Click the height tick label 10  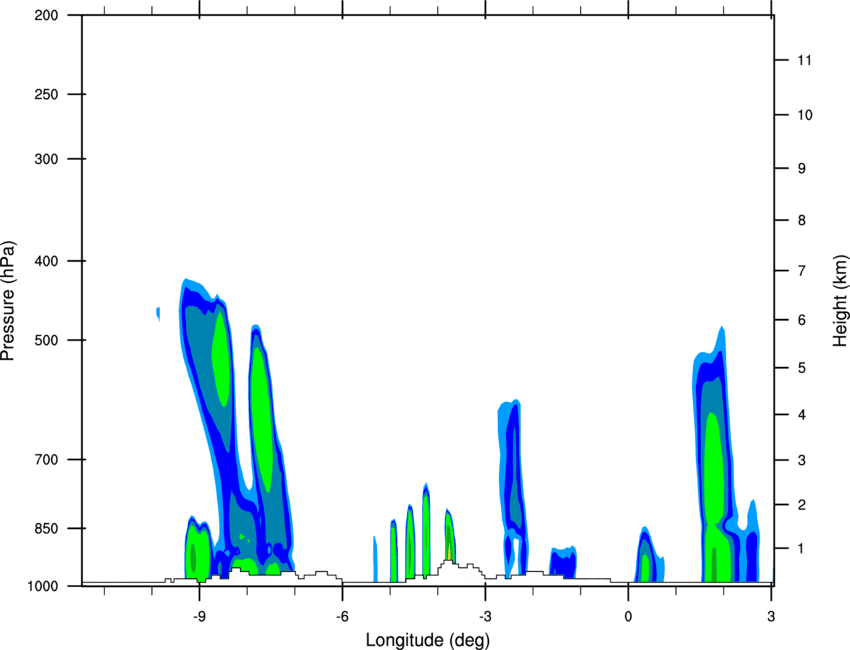point(804,115)
